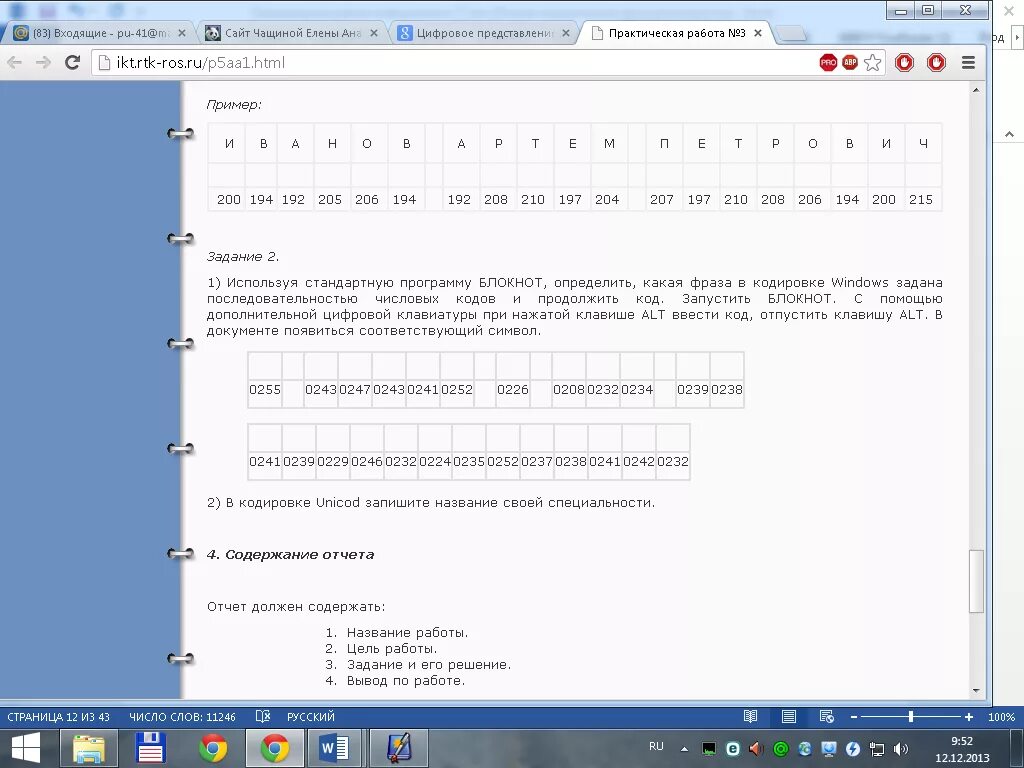The image size is (1024, 768).
Task: Click the lightning bolt Daemon Tools tray icon
Action: coord(853,749)
